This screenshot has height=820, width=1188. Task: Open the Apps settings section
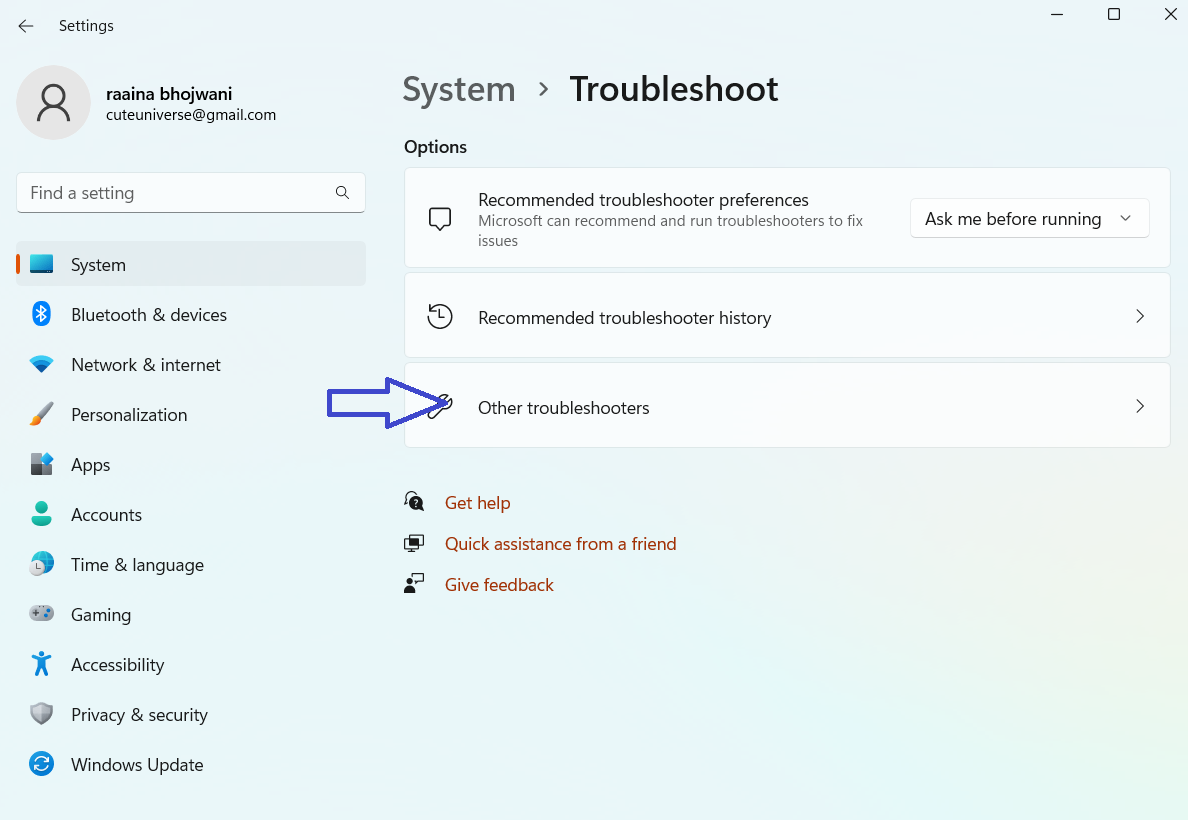pyautogui.click(x=90, y=465)
